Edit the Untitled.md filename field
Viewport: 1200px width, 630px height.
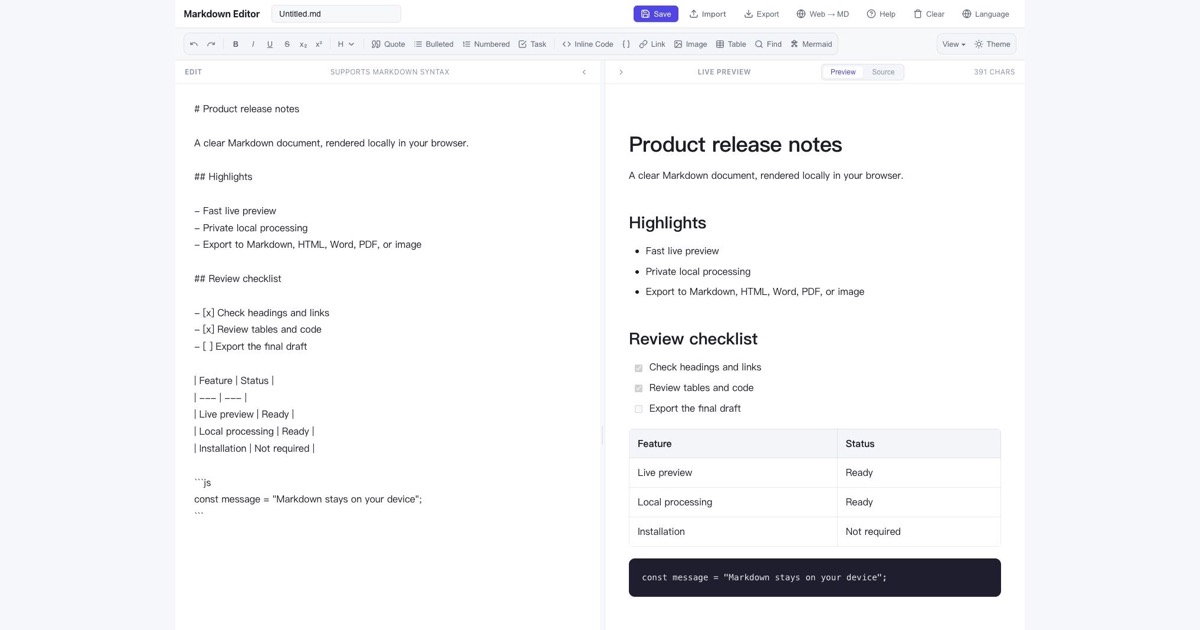336,14
